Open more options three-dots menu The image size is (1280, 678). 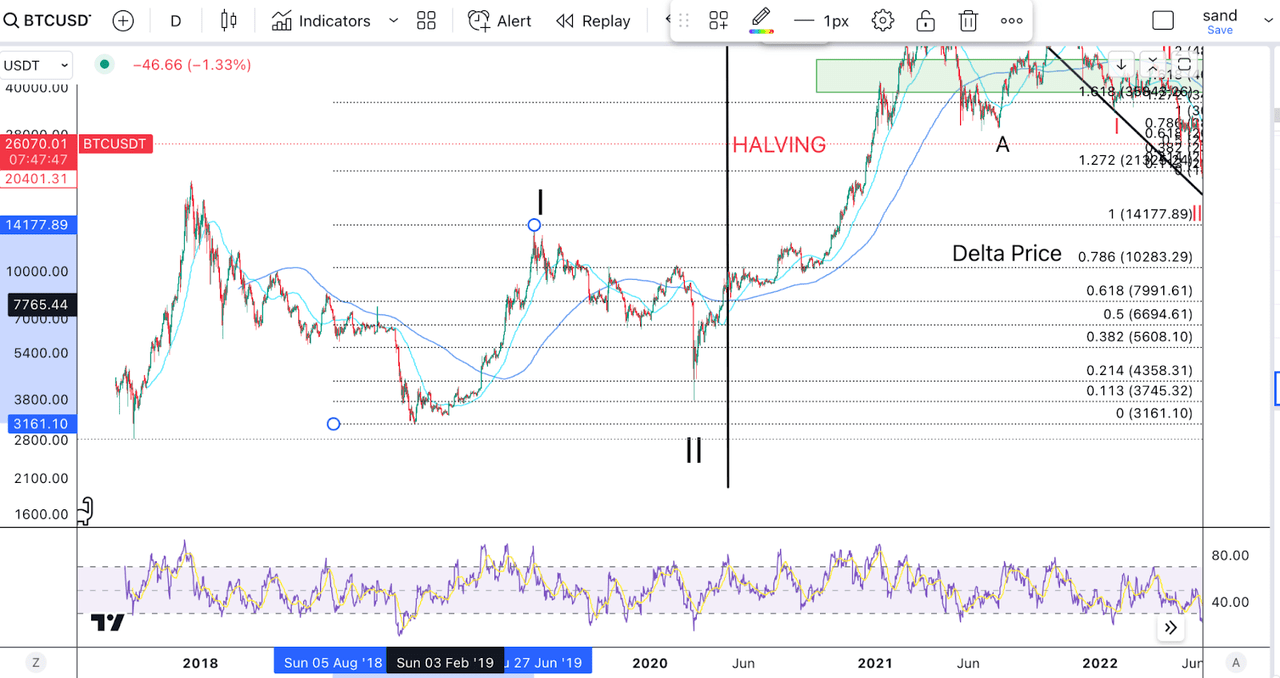1012,20
